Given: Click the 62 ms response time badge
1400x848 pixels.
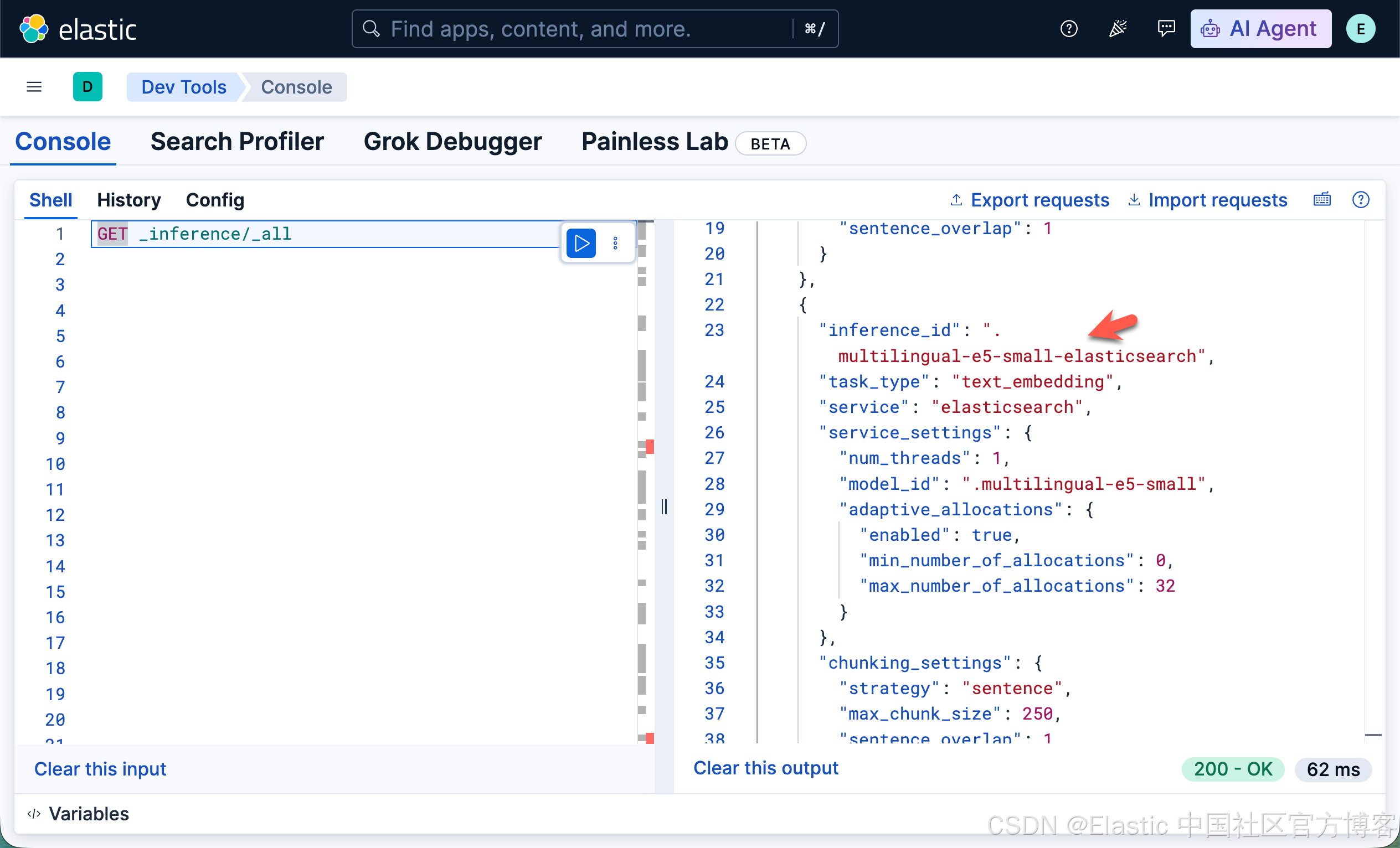Looking at the screenshot, I should pyautogui.click(x=1333, y=769).
